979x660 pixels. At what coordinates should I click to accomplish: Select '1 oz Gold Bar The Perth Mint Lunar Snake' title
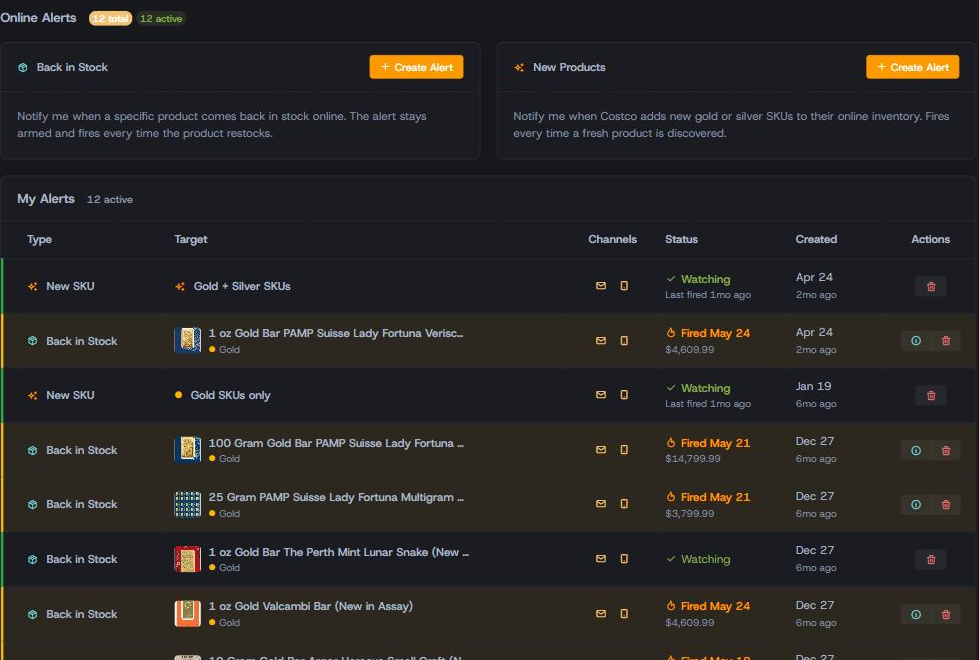[339, 552]
